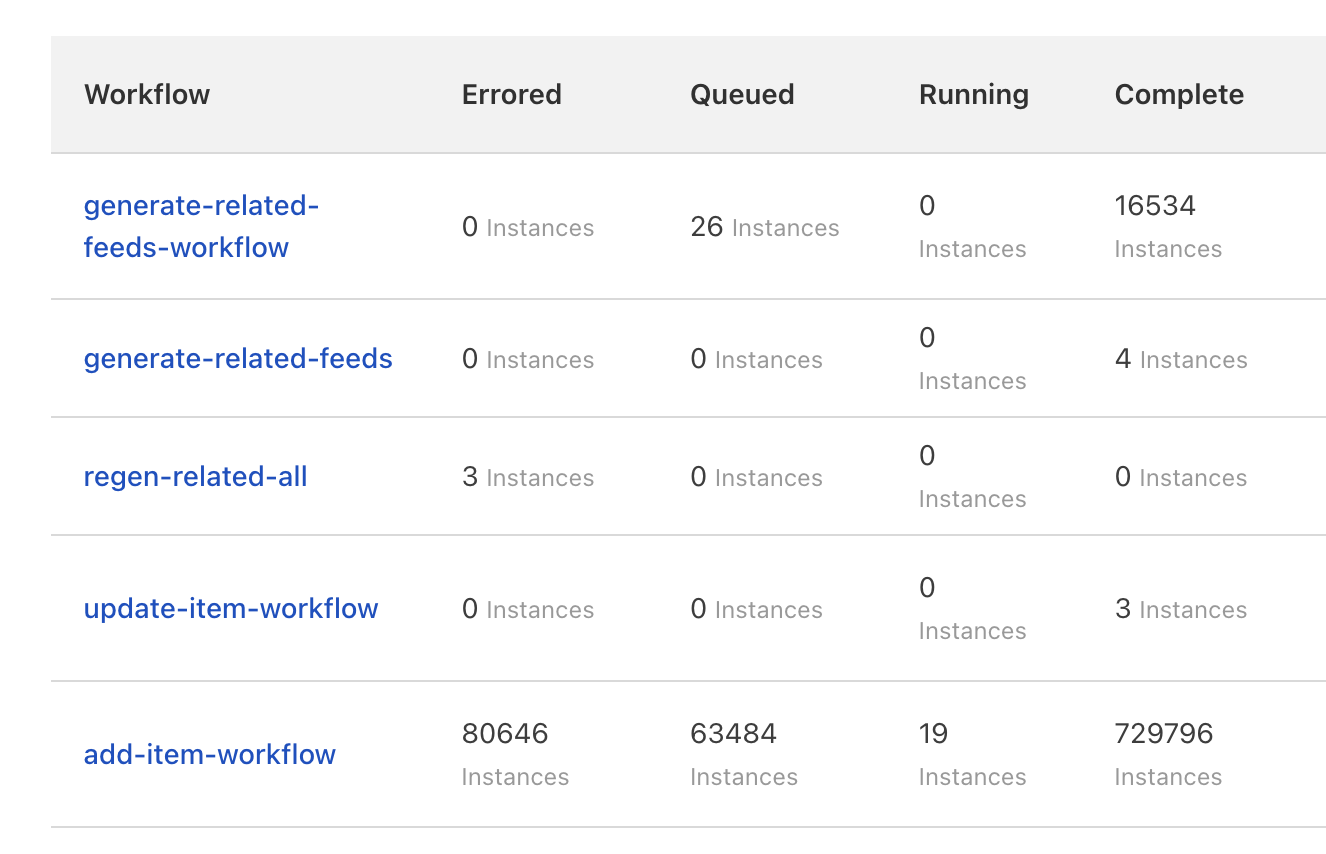
Task: Select the 16534 complete instances count
Action: click(1155, 206)
